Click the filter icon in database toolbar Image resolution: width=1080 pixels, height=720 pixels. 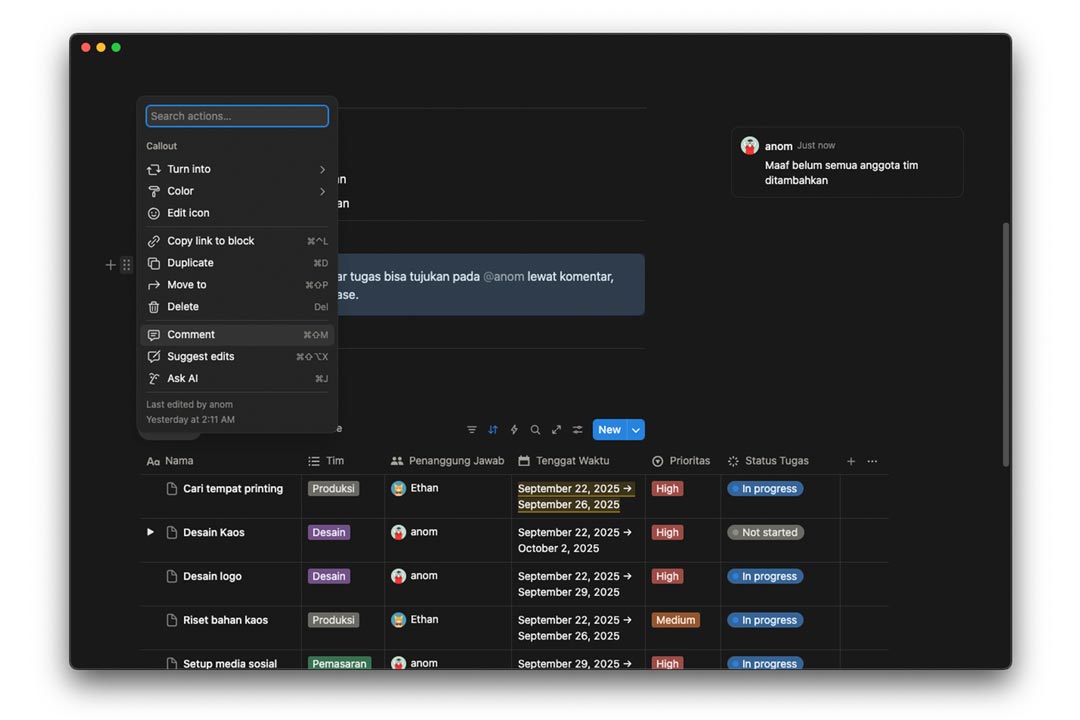(472, 430)
